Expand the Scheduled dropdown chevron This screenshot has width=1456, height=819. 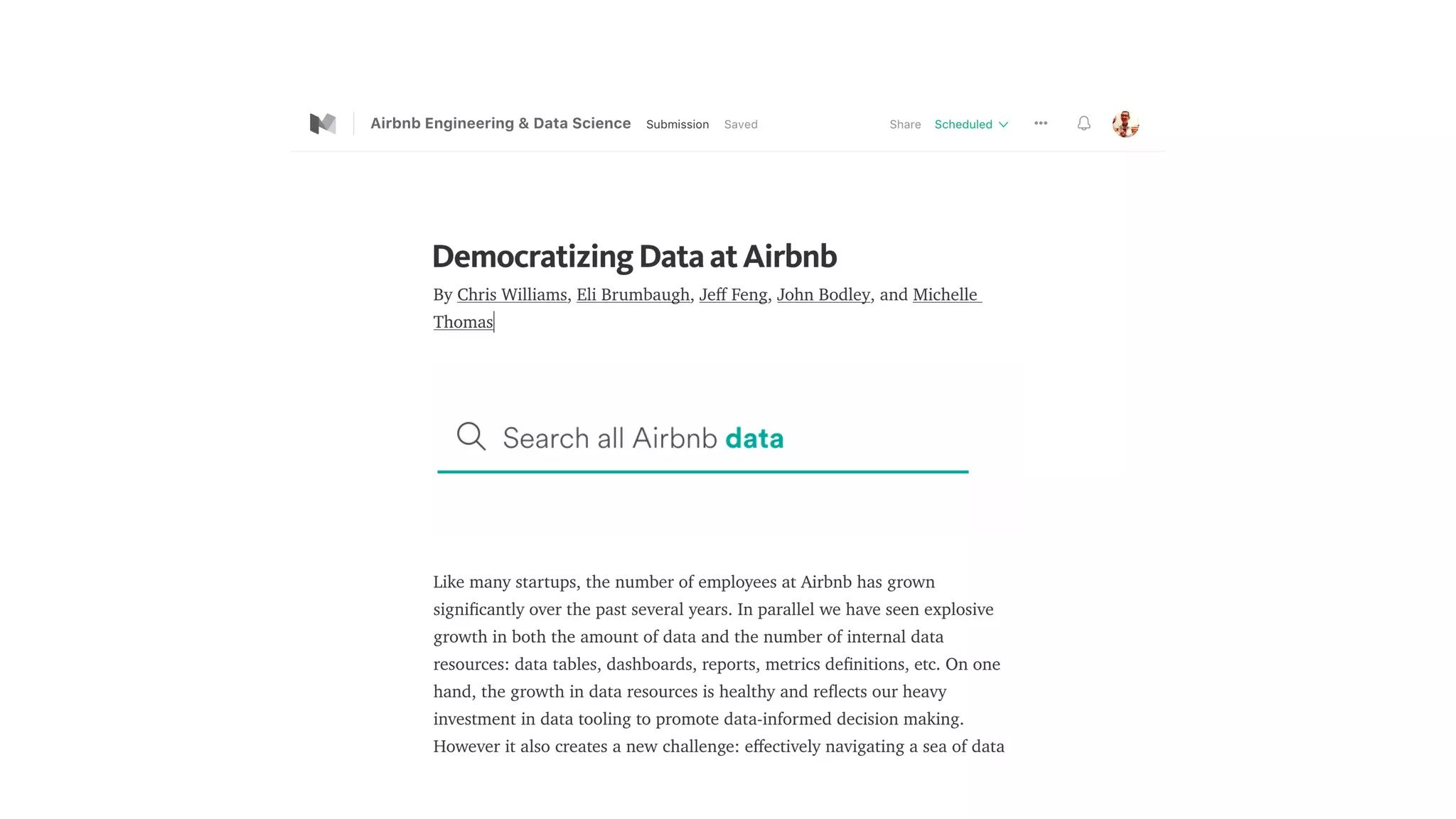coord(1004,124)
